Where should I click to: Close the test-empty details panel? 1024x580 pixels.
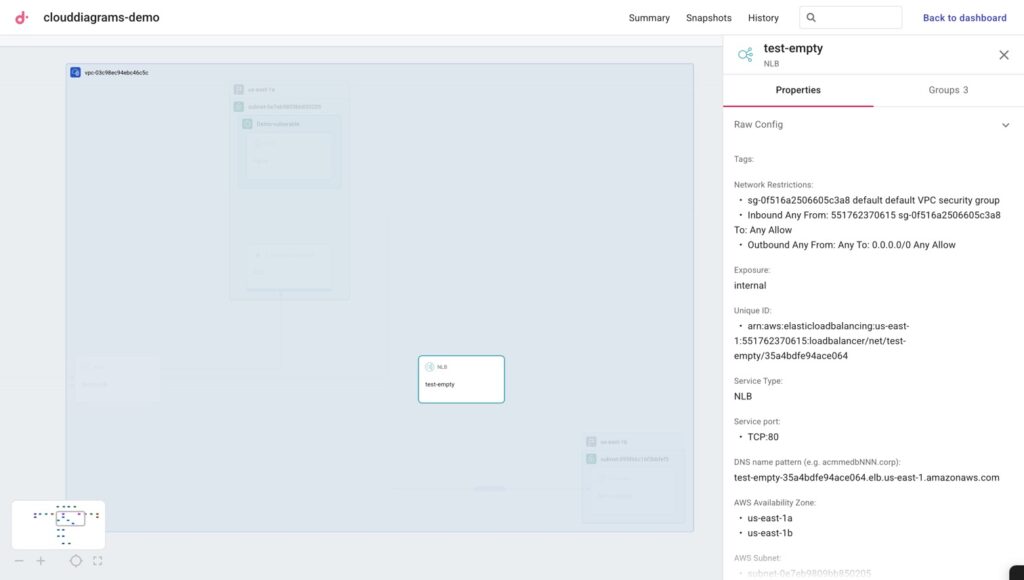(x=1004, y=55)
